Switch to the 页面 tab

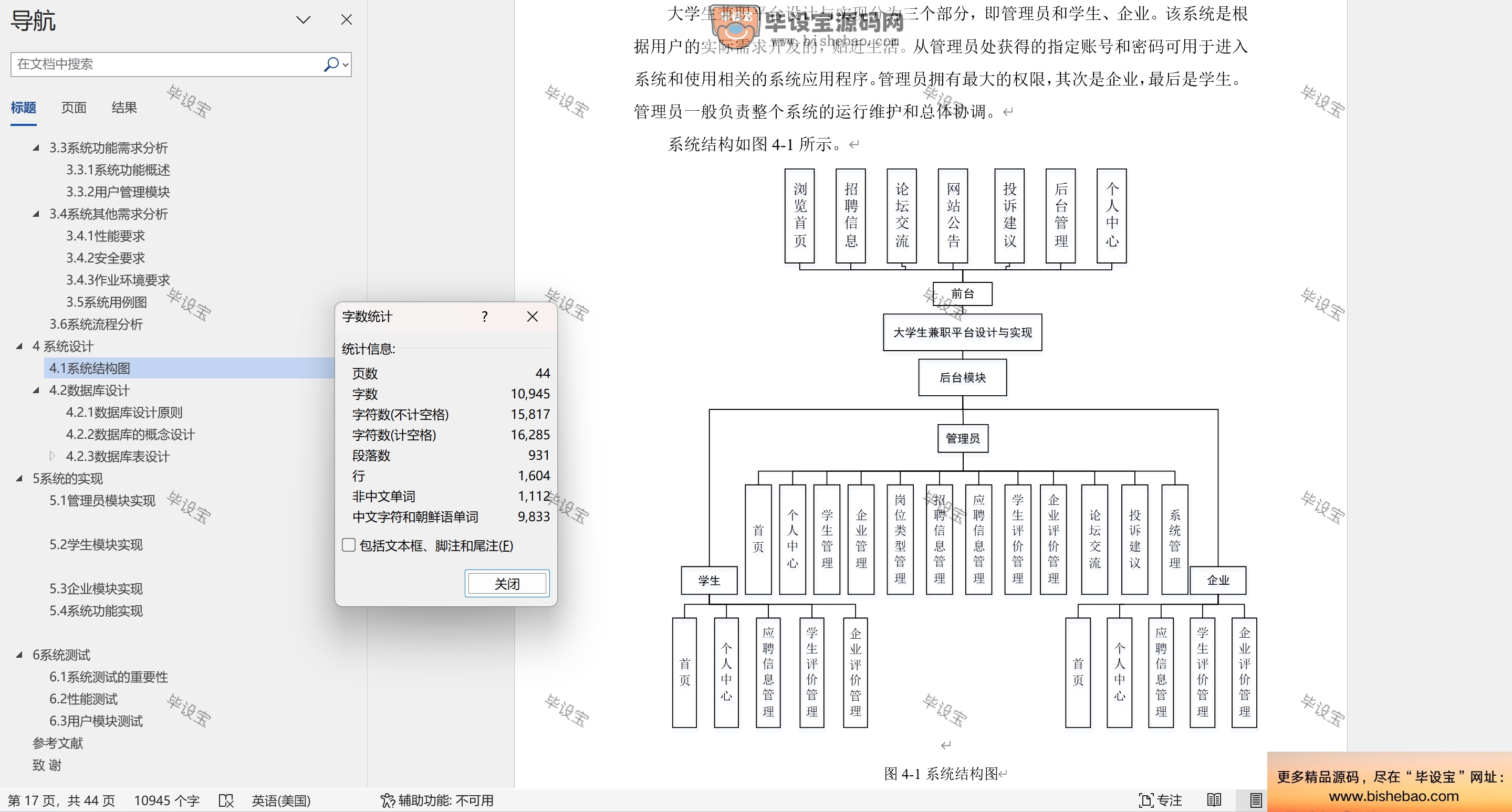74,108
